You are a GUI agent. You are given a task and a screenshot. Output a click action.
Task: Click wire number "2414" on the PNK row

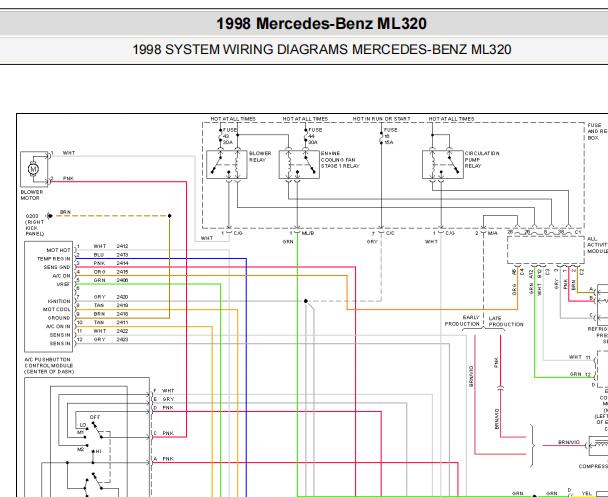point(122,263)
